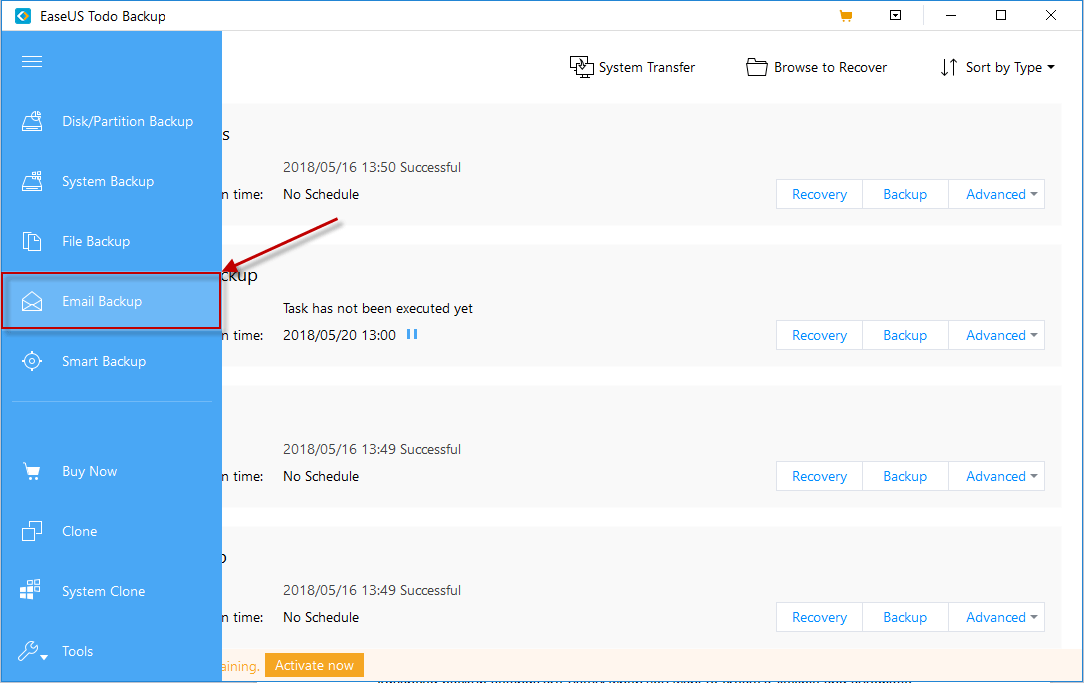
Task: Click the System Clone windows icon
Action: click(x=30, y=590)
